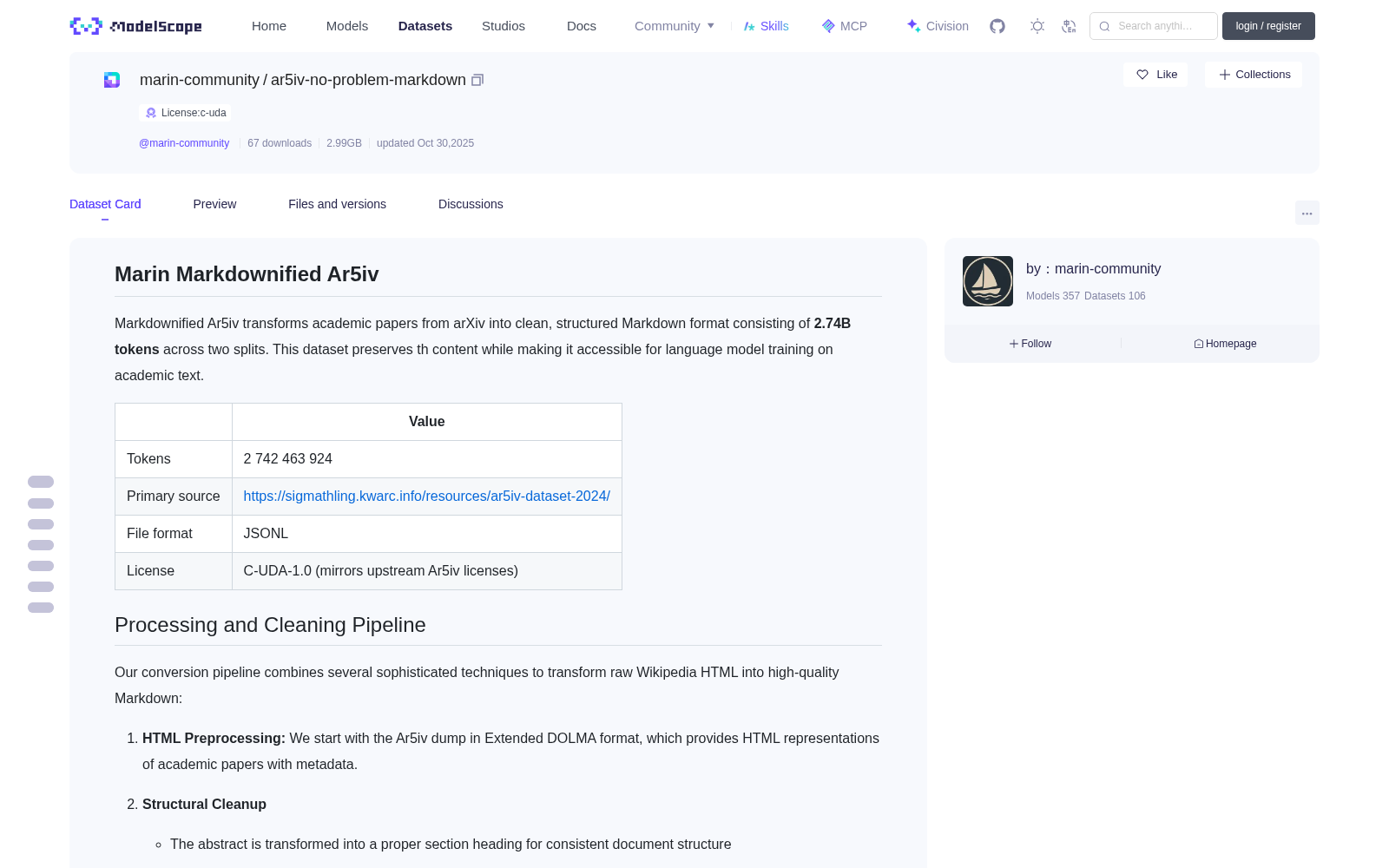This screenshot has width=1389, height=868.
Task: Click 'Models 357' text
Action: [1053, 296]
